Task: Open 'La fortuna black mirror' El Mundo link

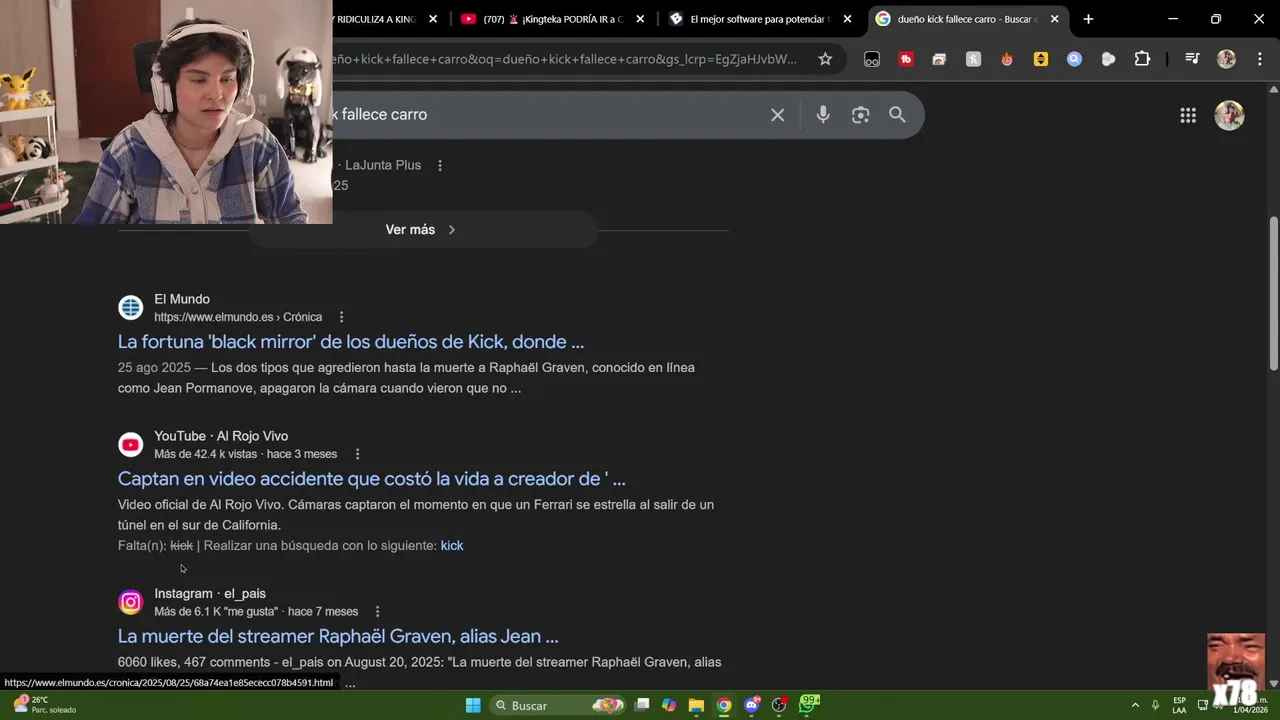Action: click(x=351, y=342)
